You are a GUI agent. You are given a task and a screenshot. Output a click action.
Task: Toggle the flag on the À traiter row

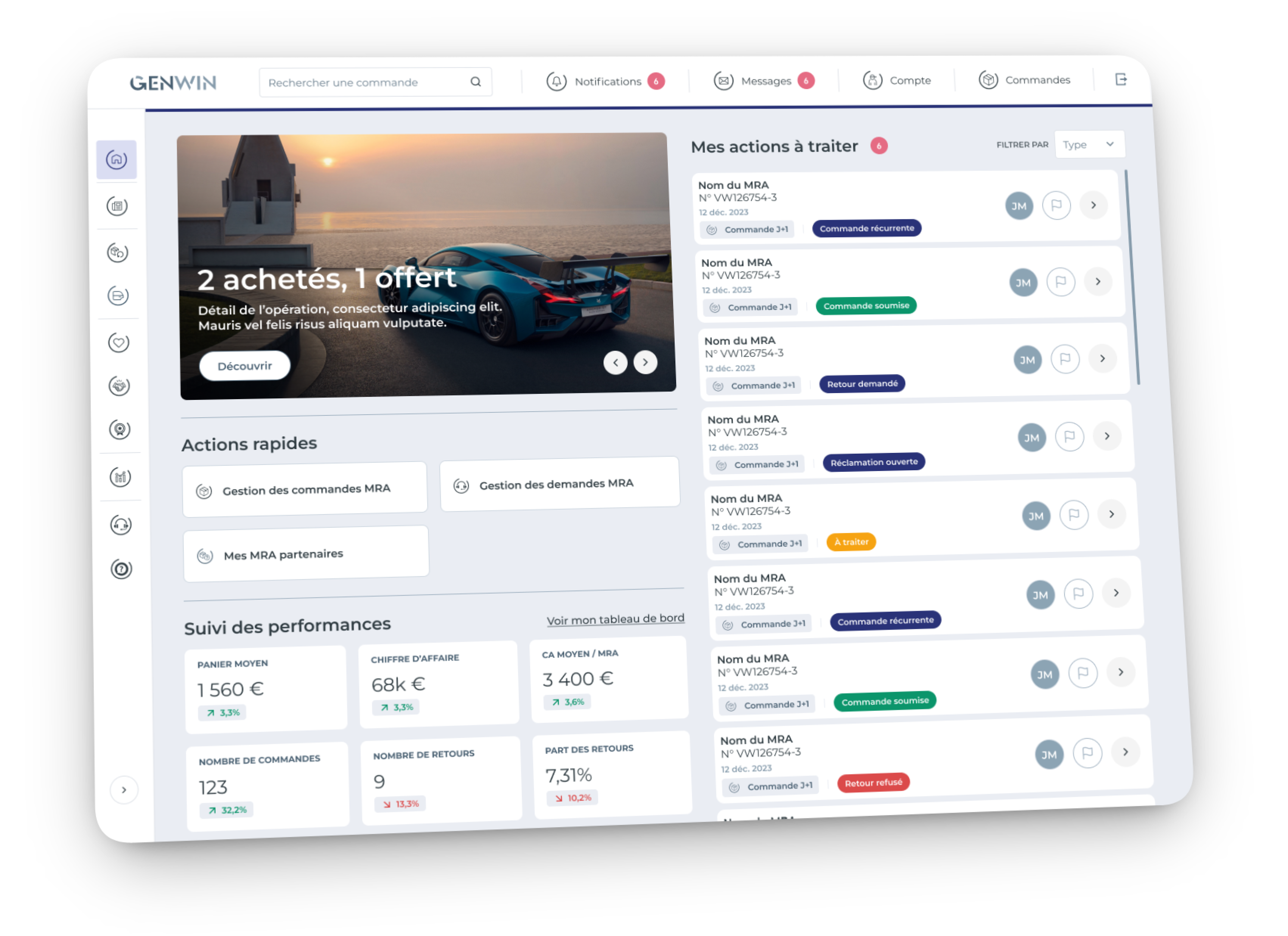click(x=1075, y=515)
